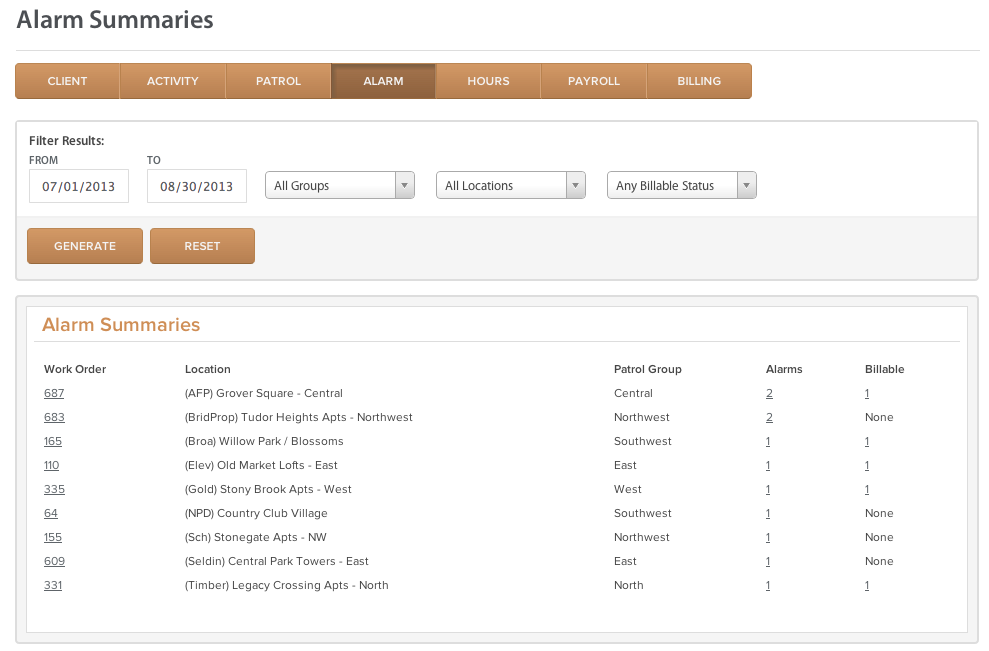
Task: Open alarms count for Stony Brook Apts
Action: (768, 489)
